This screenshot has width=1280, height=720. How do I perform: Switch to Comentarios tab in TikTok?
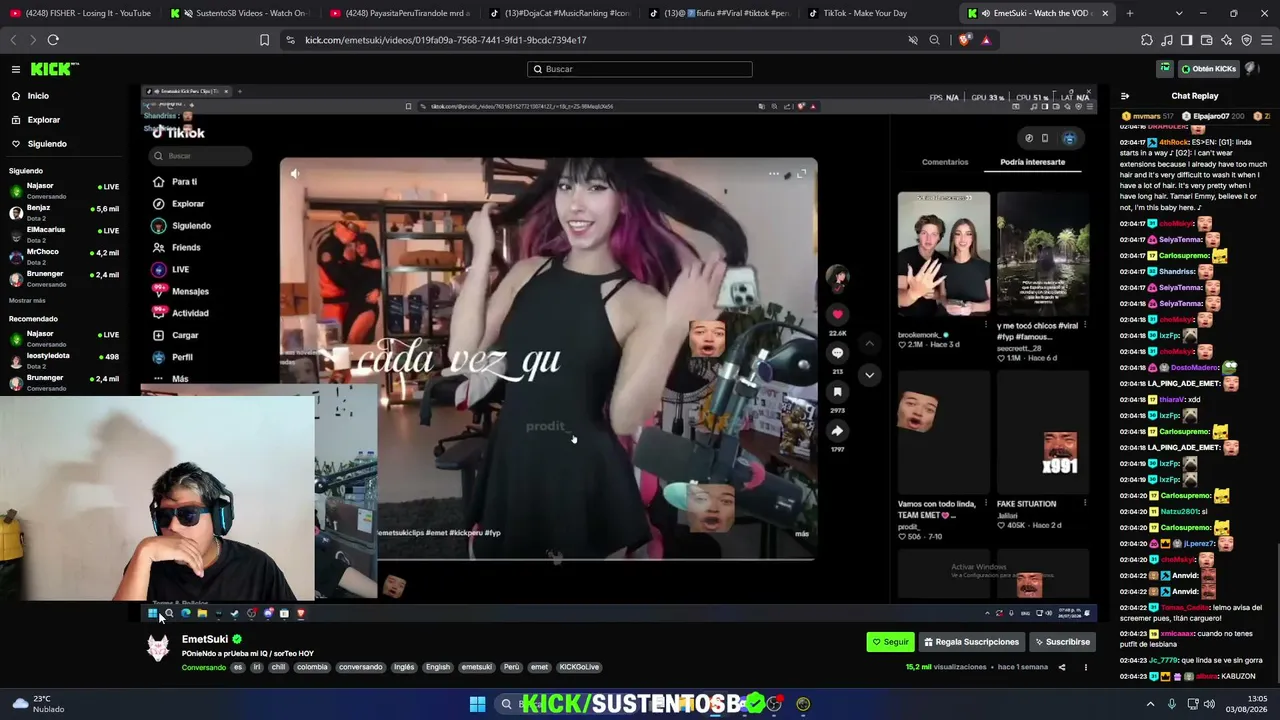click(x=945, y=162)
